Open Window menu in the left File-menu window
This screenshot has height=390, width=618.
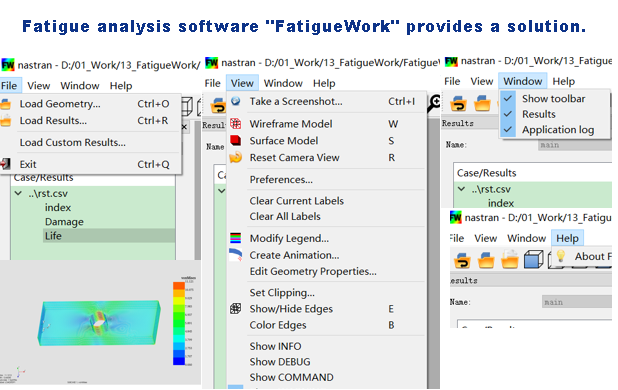coord(80,85)
